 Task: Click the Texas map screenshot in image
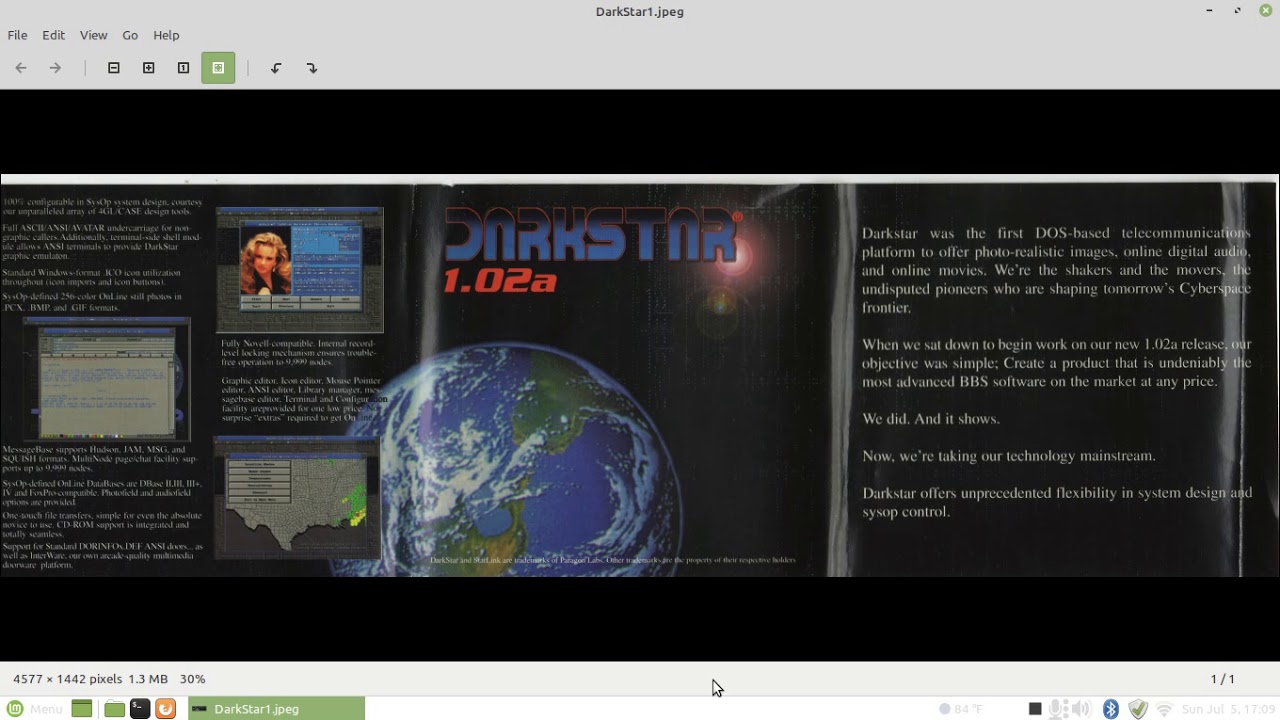pyautogui.click(x=297, y=498)
